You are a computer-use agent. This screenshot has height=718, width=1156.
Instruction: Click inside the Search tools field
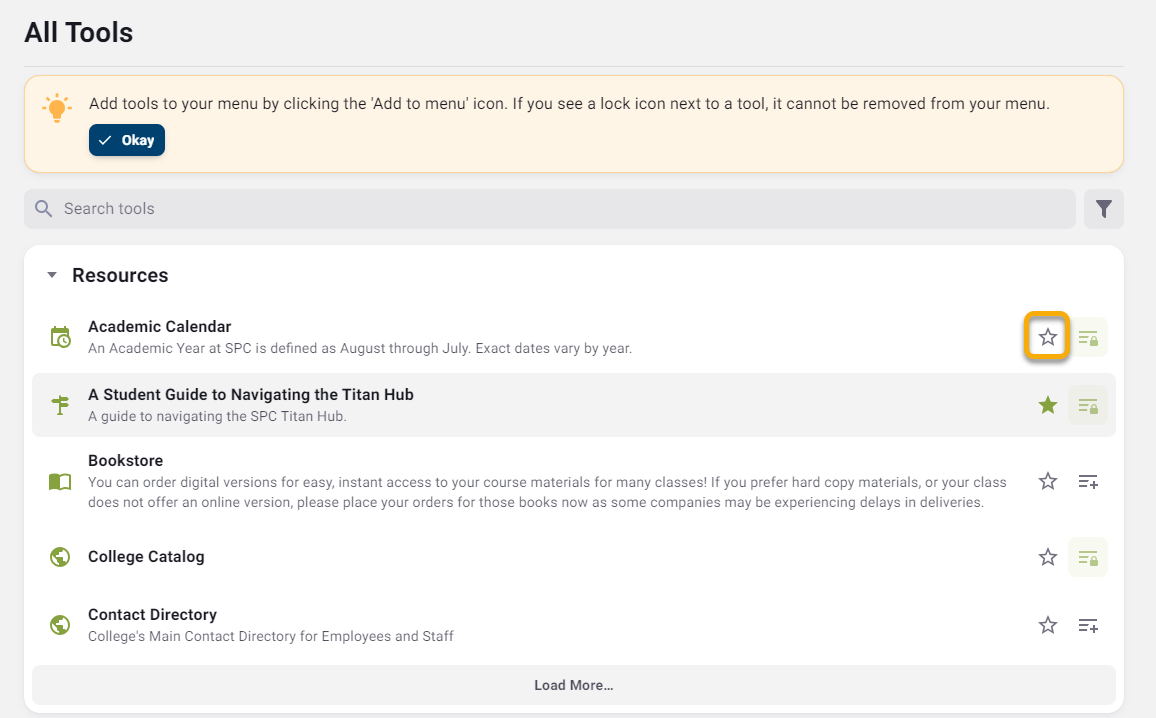tap(400, 208)
